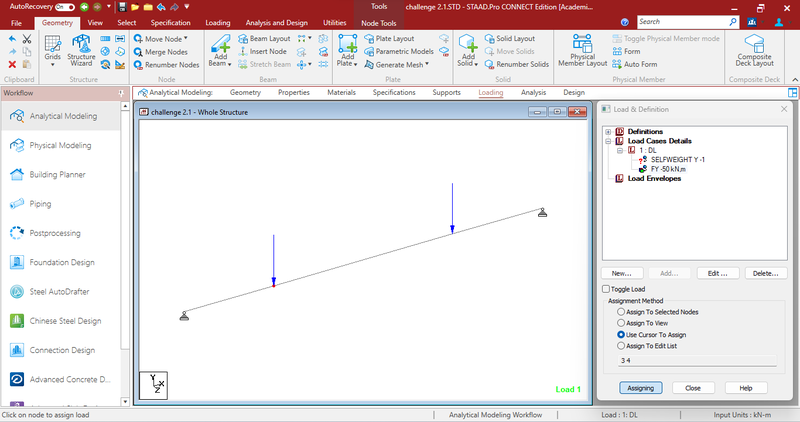
Task: Click the Form physical member tool
Action: [x=626, y=52]
